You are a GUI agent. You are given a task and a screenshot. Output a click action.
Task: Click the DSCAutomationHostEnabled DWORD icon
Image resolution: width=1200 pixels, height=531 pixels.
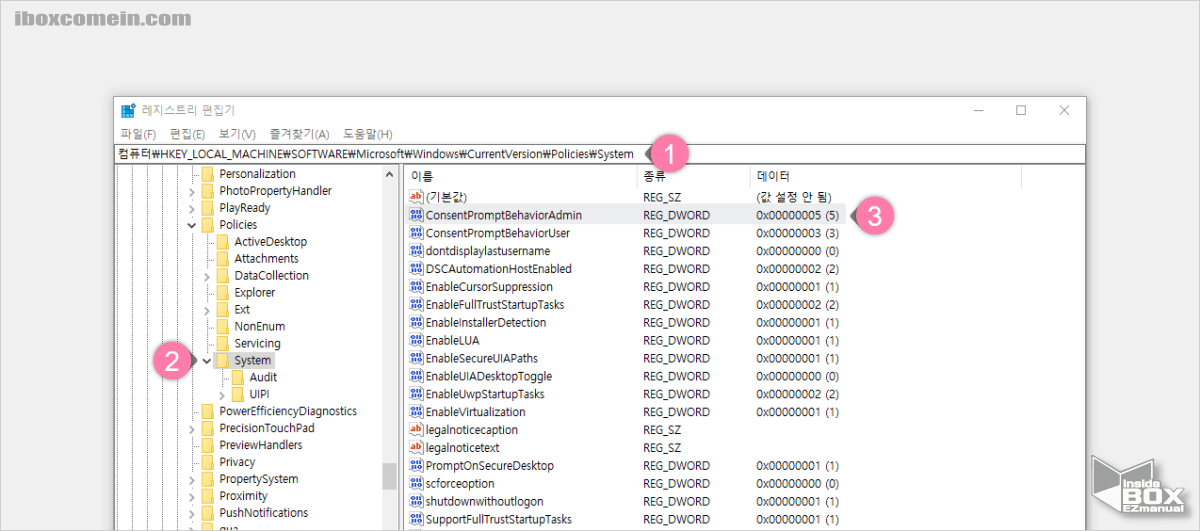[417, 269]
